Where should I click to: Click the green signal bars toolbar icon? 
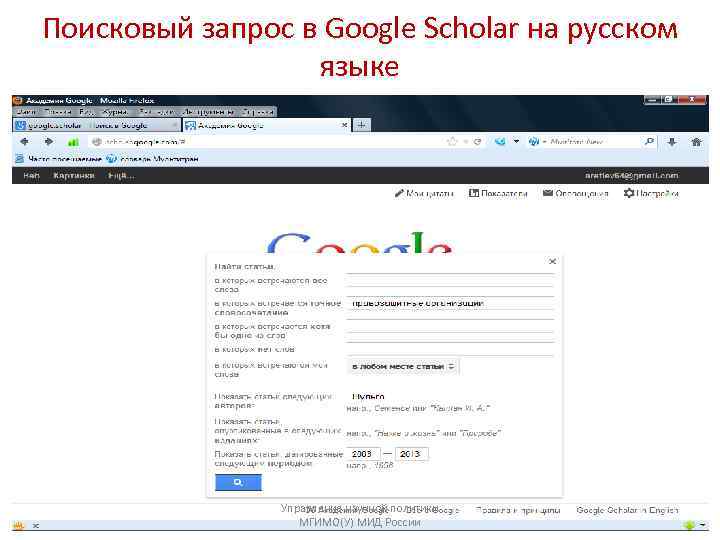pyautogui.click(x=73, y=142)
